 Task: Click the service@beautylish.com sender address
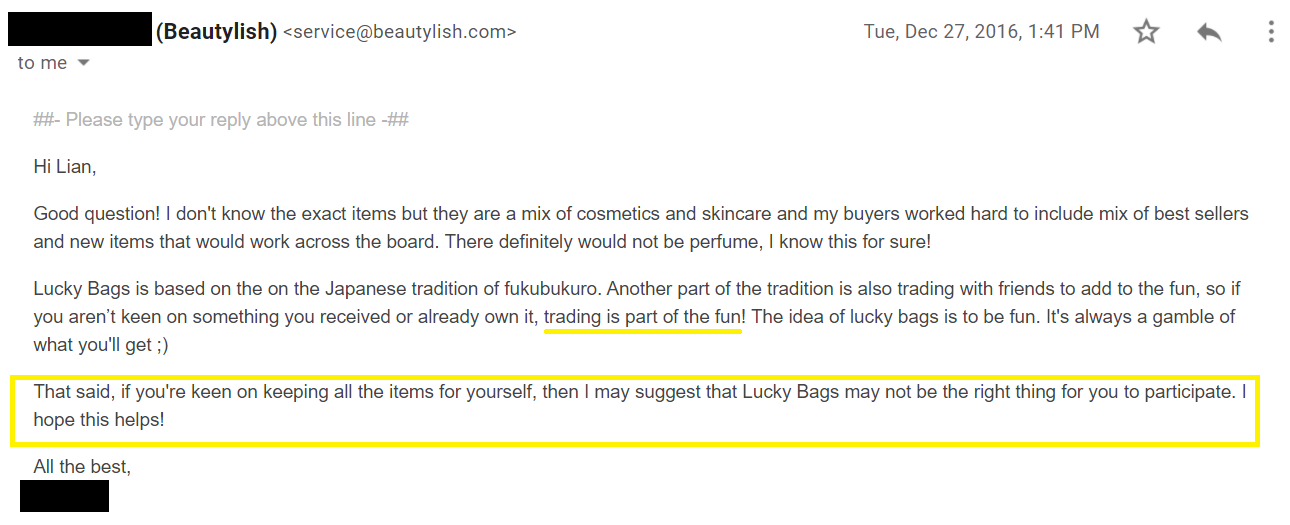click(x=400, y=32)
